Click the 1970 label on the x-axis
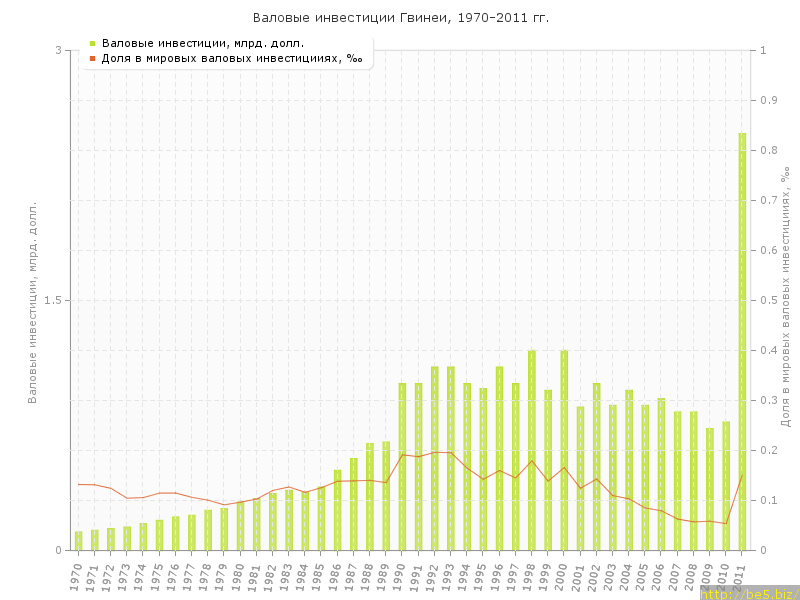Viewport: 800px width, 600px height. coord(75,577)
